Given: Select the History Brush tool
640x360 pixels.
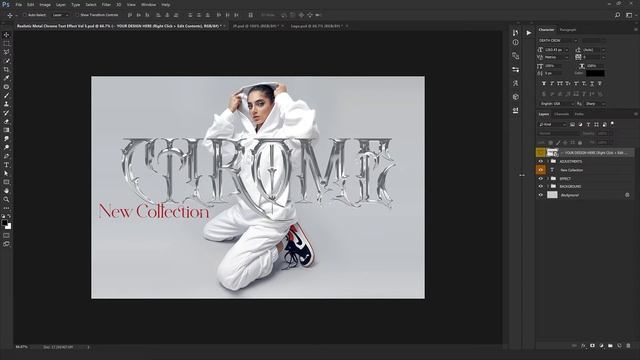Looking at the screenshot, I should coord(7,113).
